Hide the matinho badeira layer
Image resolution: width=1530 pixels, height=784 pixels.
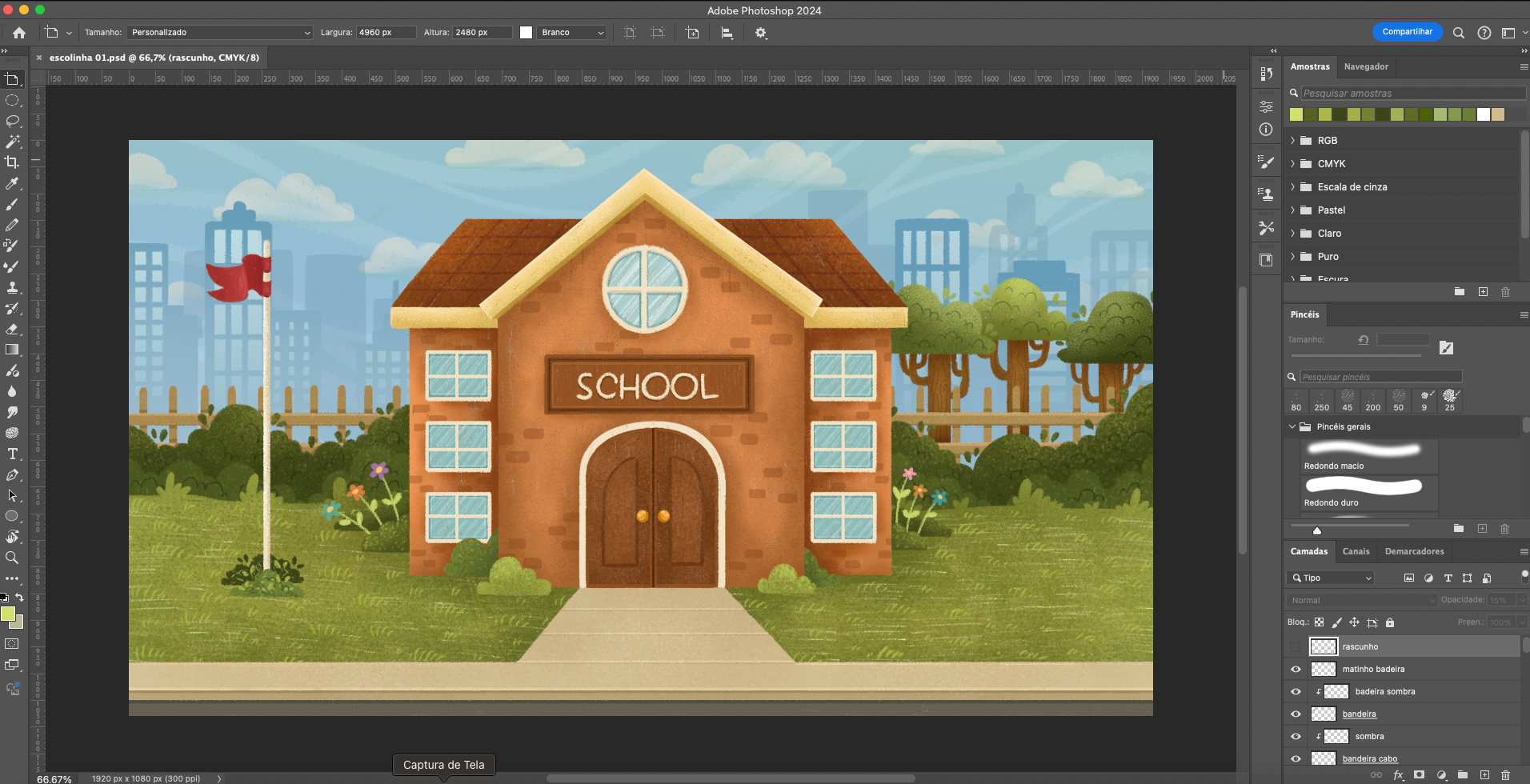point(1296,670)
